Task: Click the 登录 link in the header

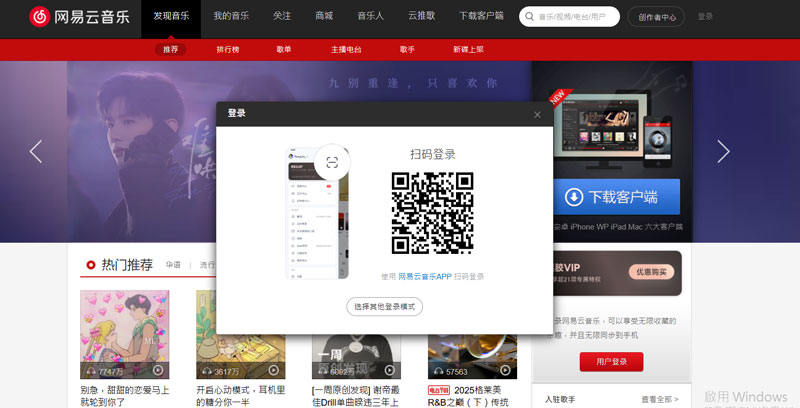Action: 705,17
